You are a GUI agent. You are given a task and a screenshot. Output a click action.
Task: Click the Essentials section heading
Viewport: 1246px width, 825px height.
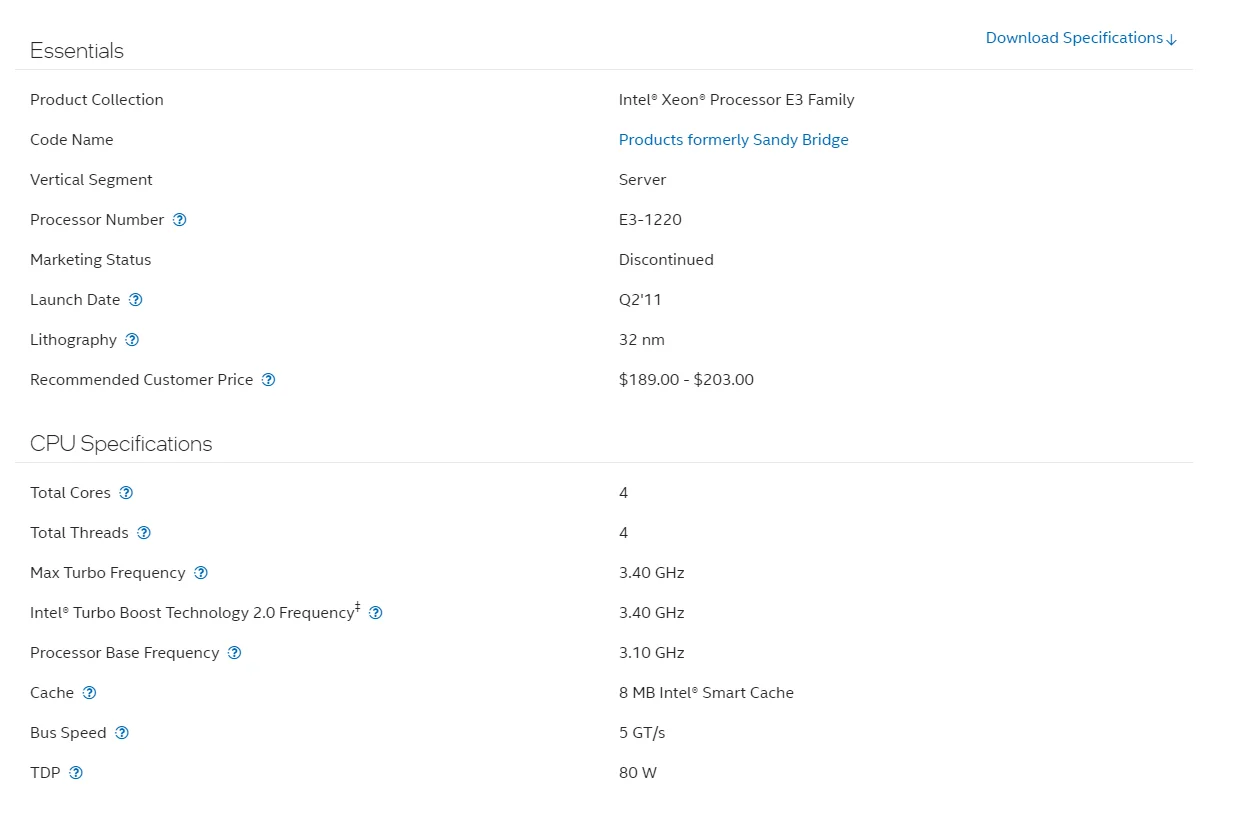coord(77,51)
